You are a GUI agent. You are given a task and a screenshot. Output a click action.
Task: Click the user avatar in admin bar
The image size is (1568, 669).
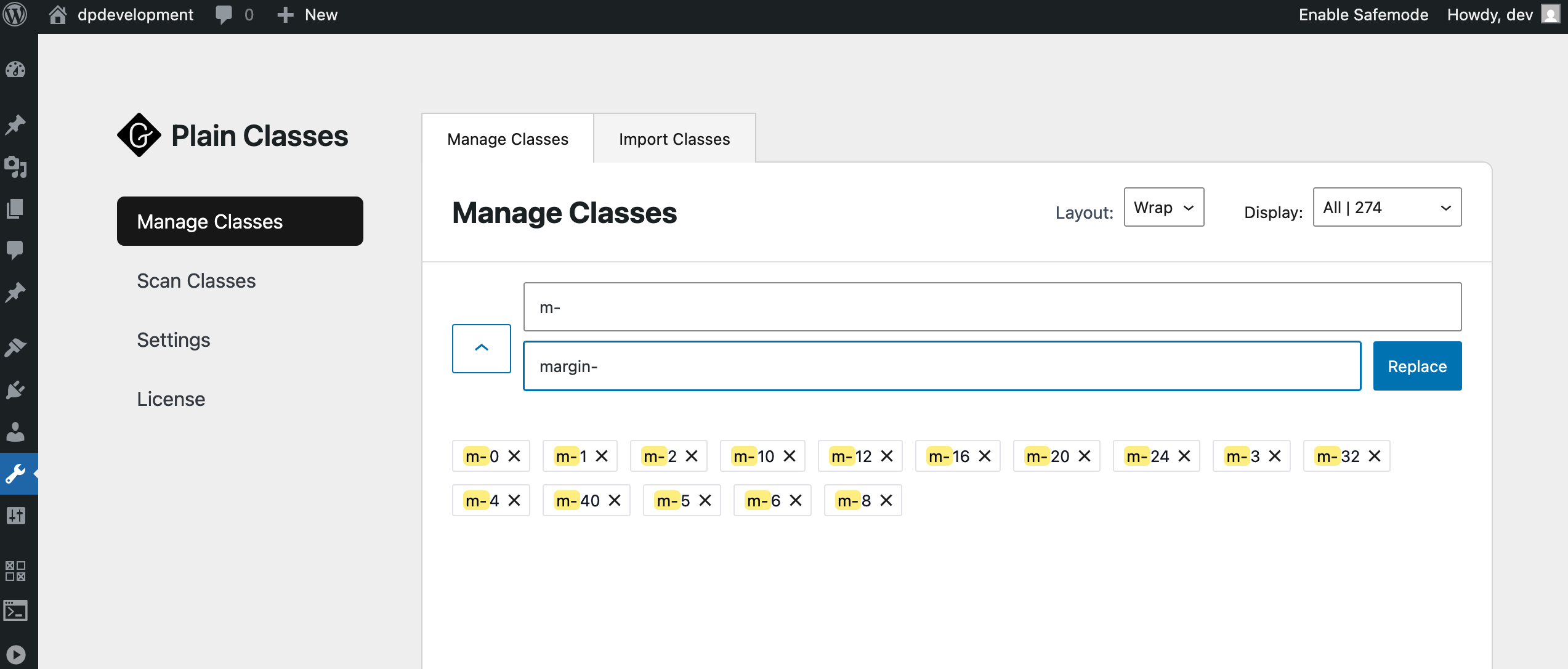pos(1550,14)
